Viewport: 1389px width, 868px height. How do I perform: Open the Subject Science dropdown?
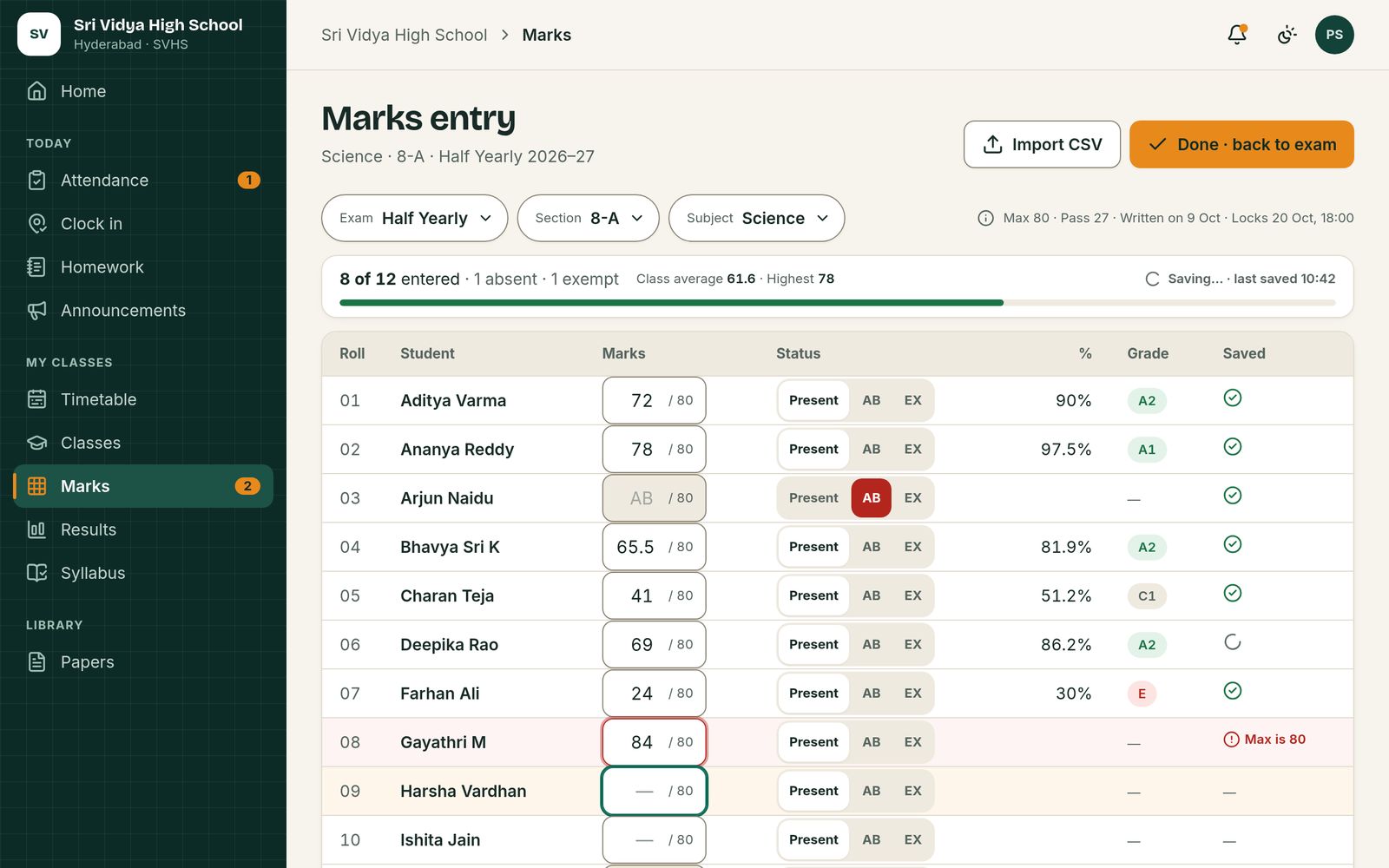click(x=756, y=218)
